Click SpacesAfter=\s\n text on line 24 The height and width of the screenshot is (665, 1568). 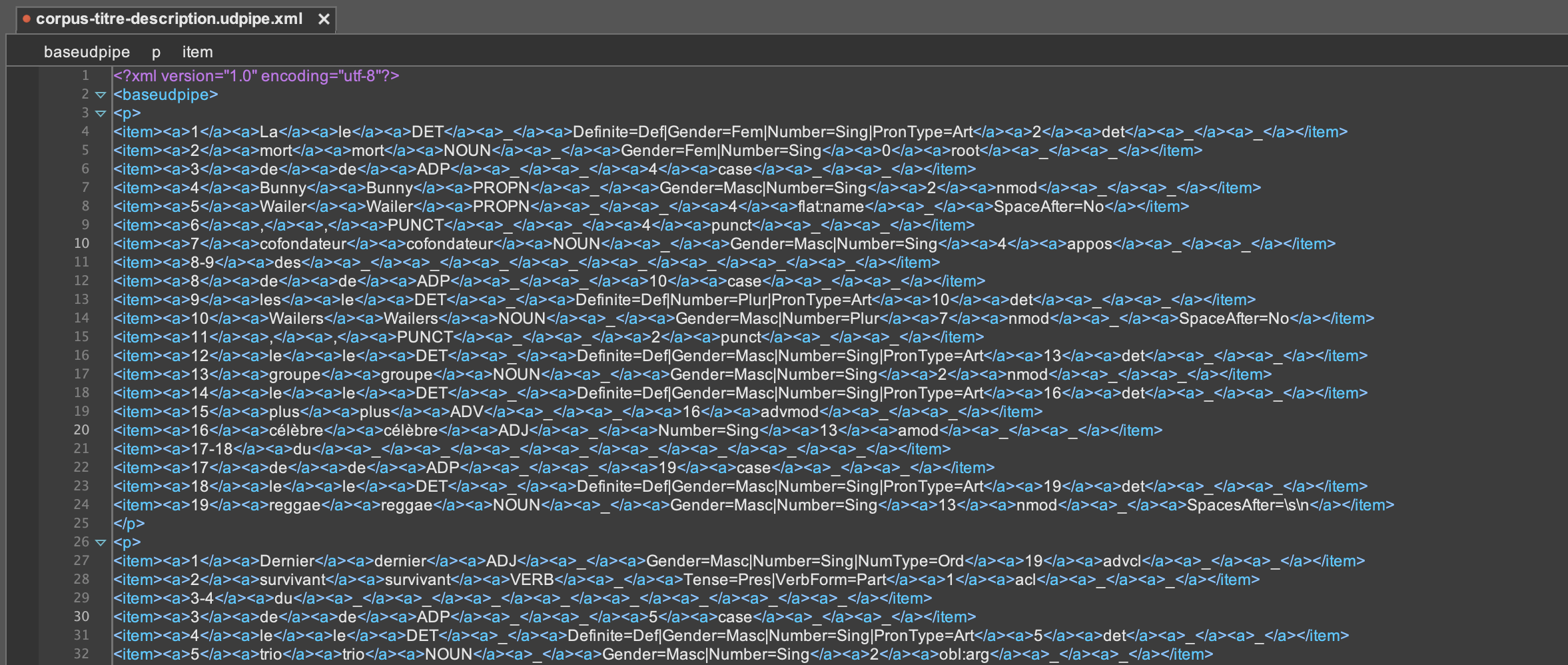tap(1248, 505)
